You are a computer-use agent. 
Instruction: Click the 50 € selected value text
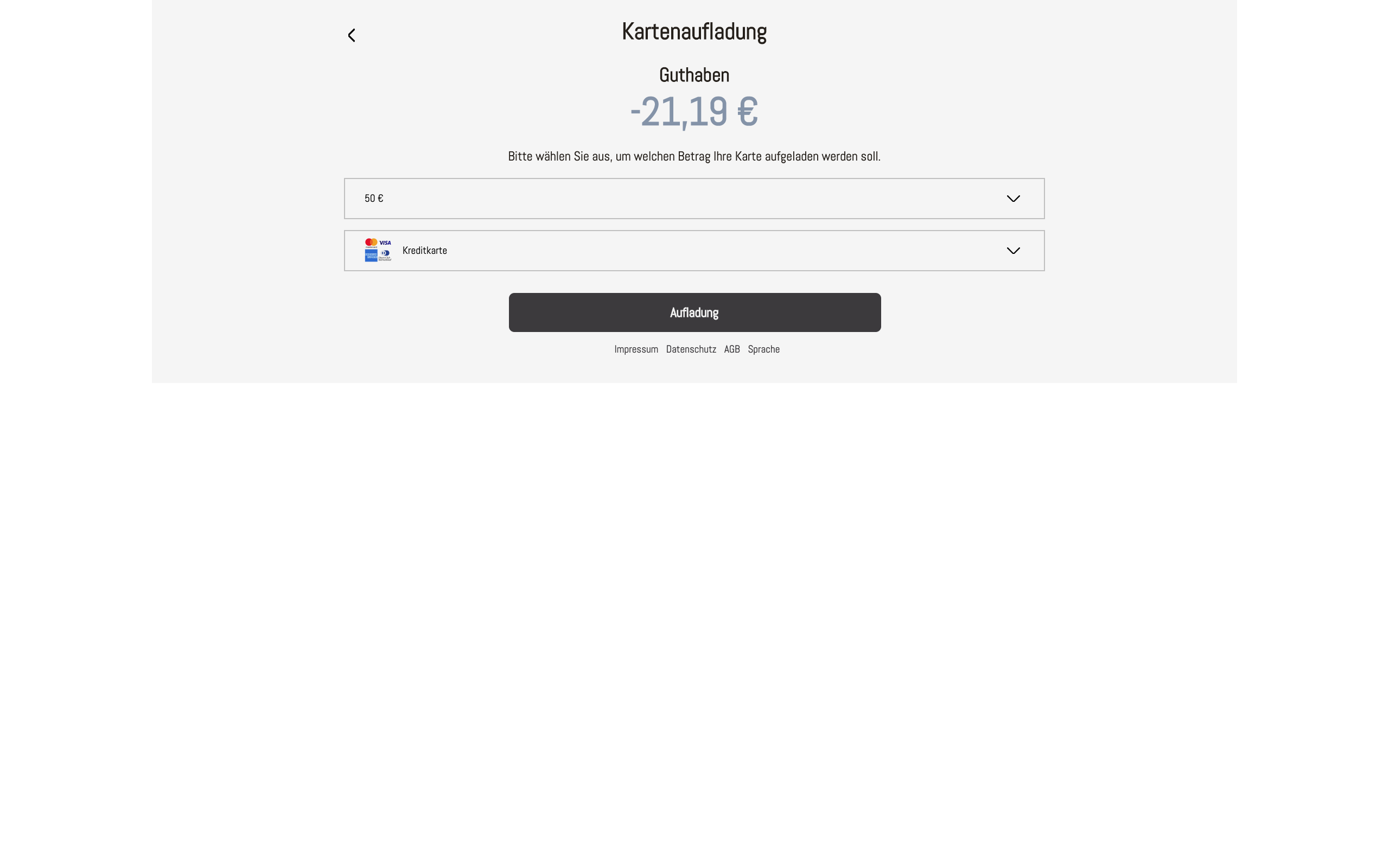(374, 199)
